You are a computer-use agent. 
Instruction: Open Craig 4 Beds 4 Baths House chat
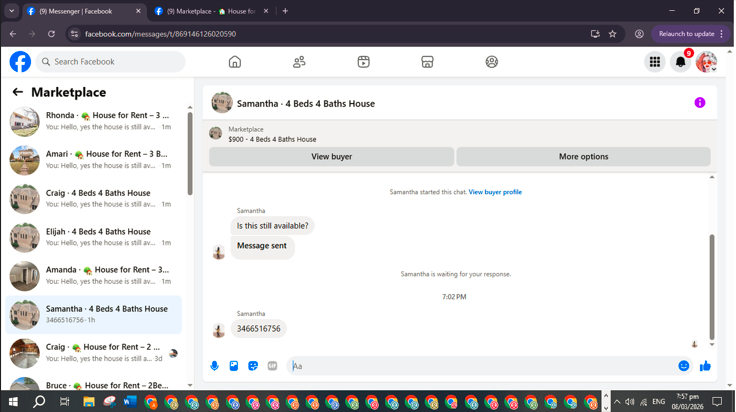click(93, 198)
